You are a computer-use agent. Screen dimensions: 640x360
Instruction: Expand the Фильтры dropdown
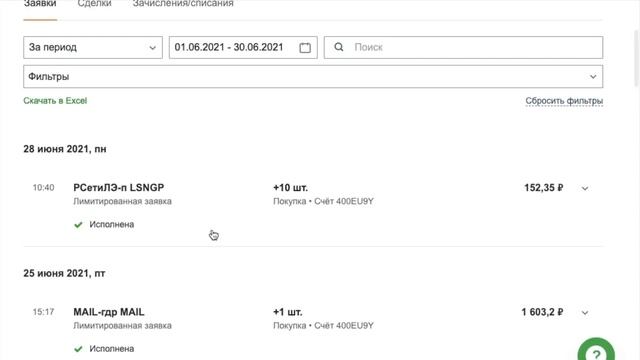pos(313,77)
